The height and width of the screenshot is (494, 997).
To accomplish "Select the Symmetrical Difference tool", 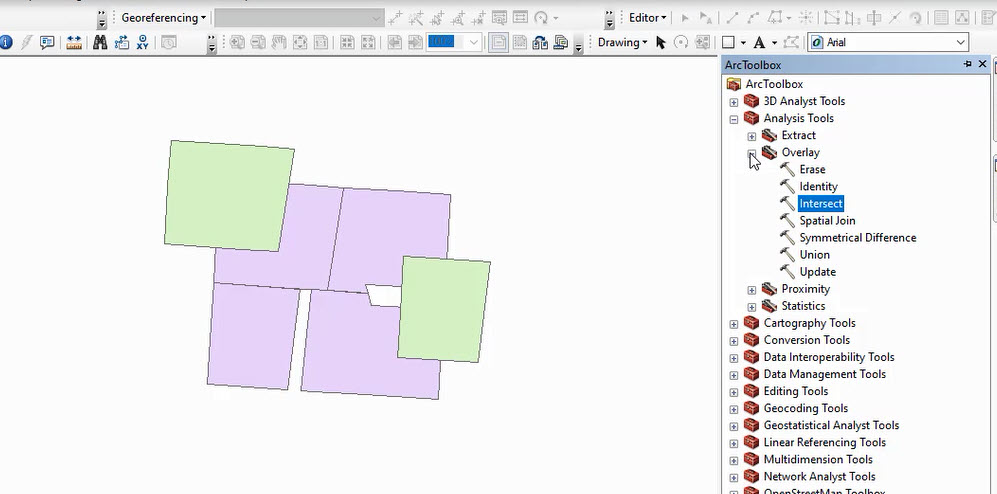I will tap(857, 238).
